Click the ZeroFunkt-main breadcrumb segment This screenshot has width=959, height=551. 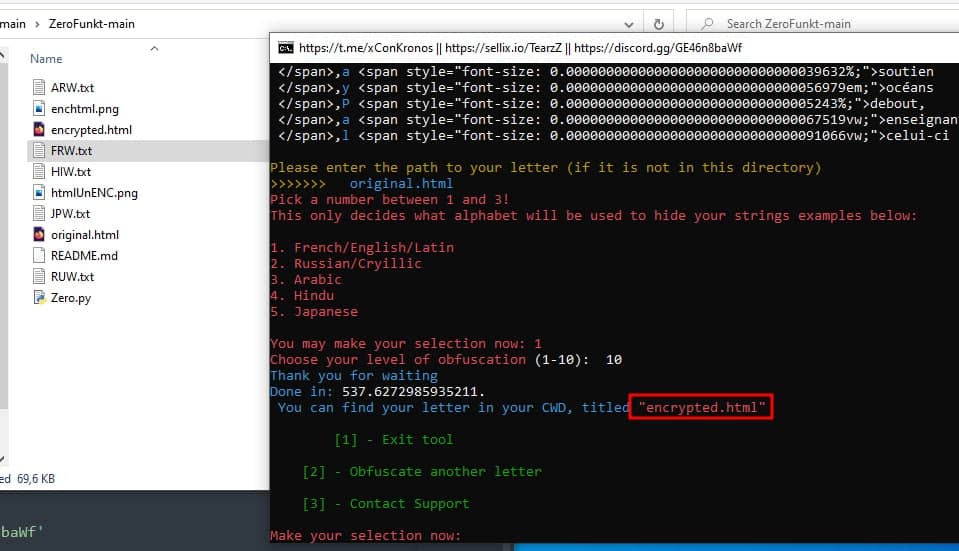coord(91,24)
